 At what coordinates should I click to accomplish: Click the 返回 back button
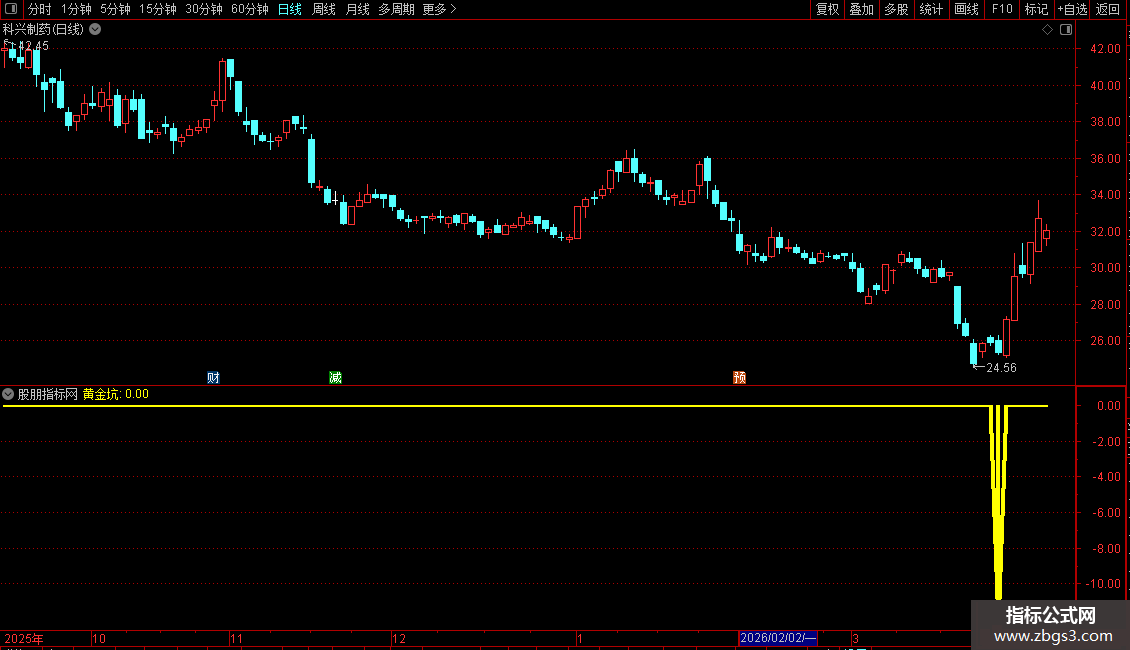(1108, 9)
